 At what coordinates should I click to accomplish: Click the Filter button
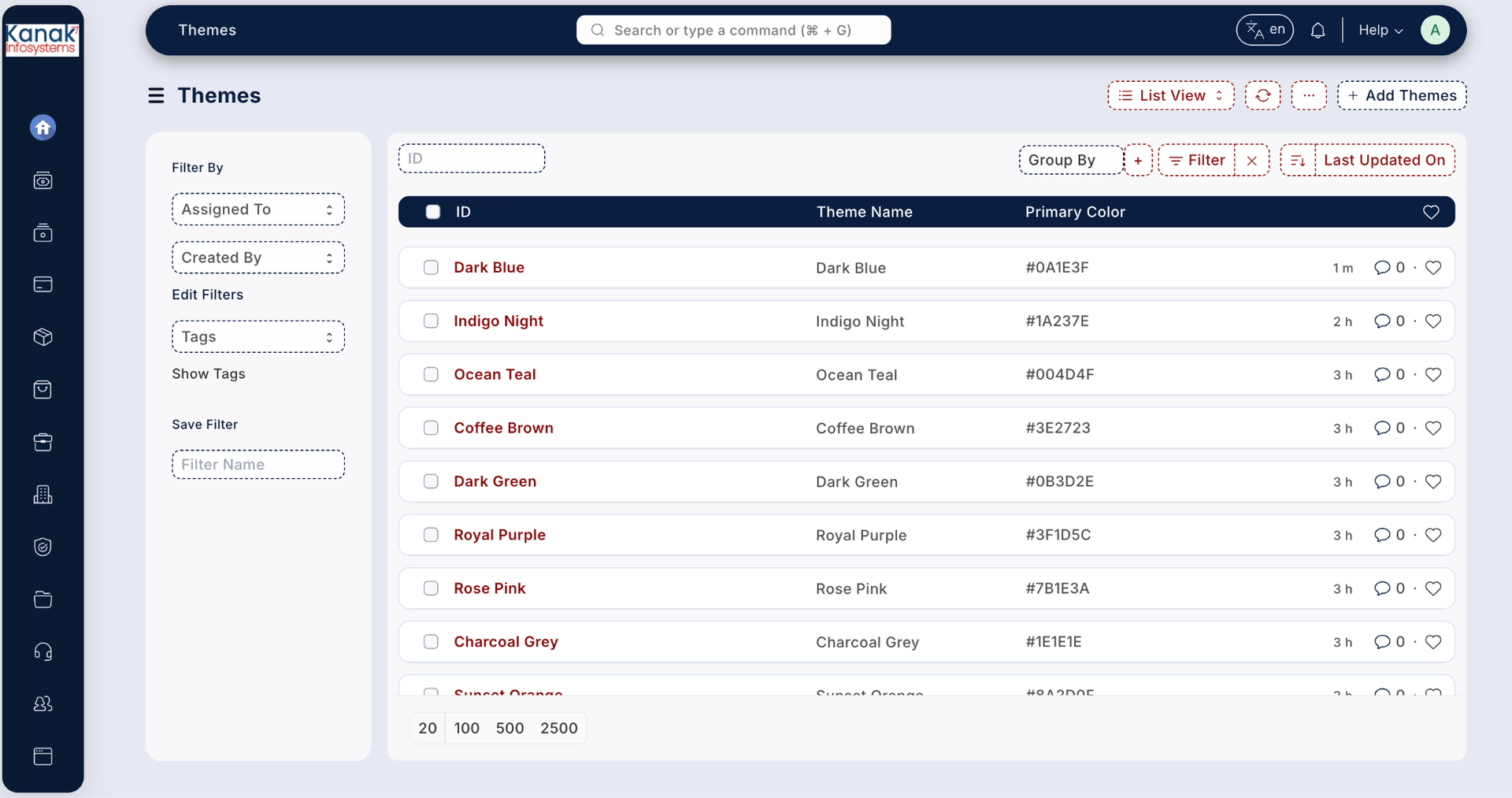[1197, 160]
